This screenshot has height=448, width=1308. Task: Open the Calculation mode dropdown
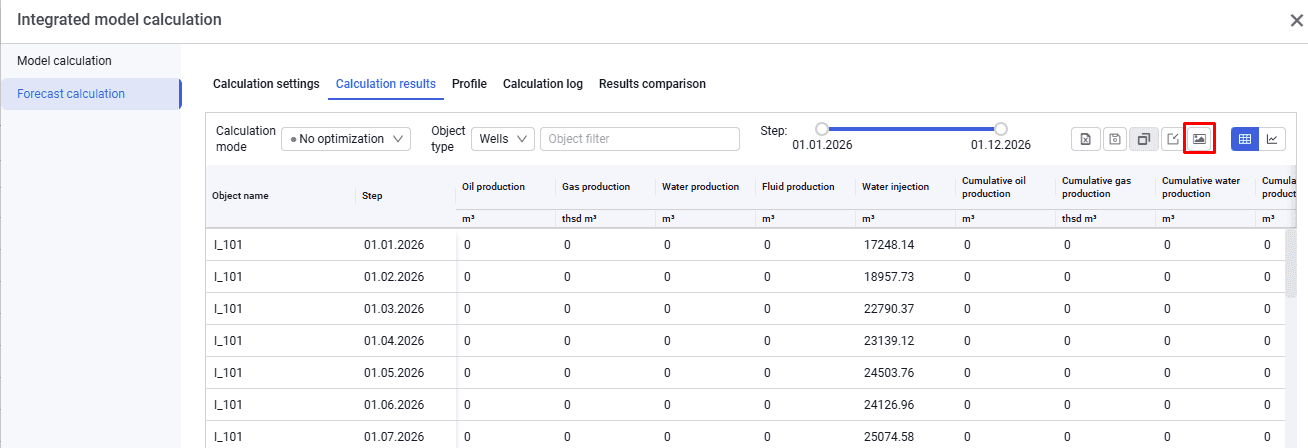pyautogui.click(x=346, y=139)
